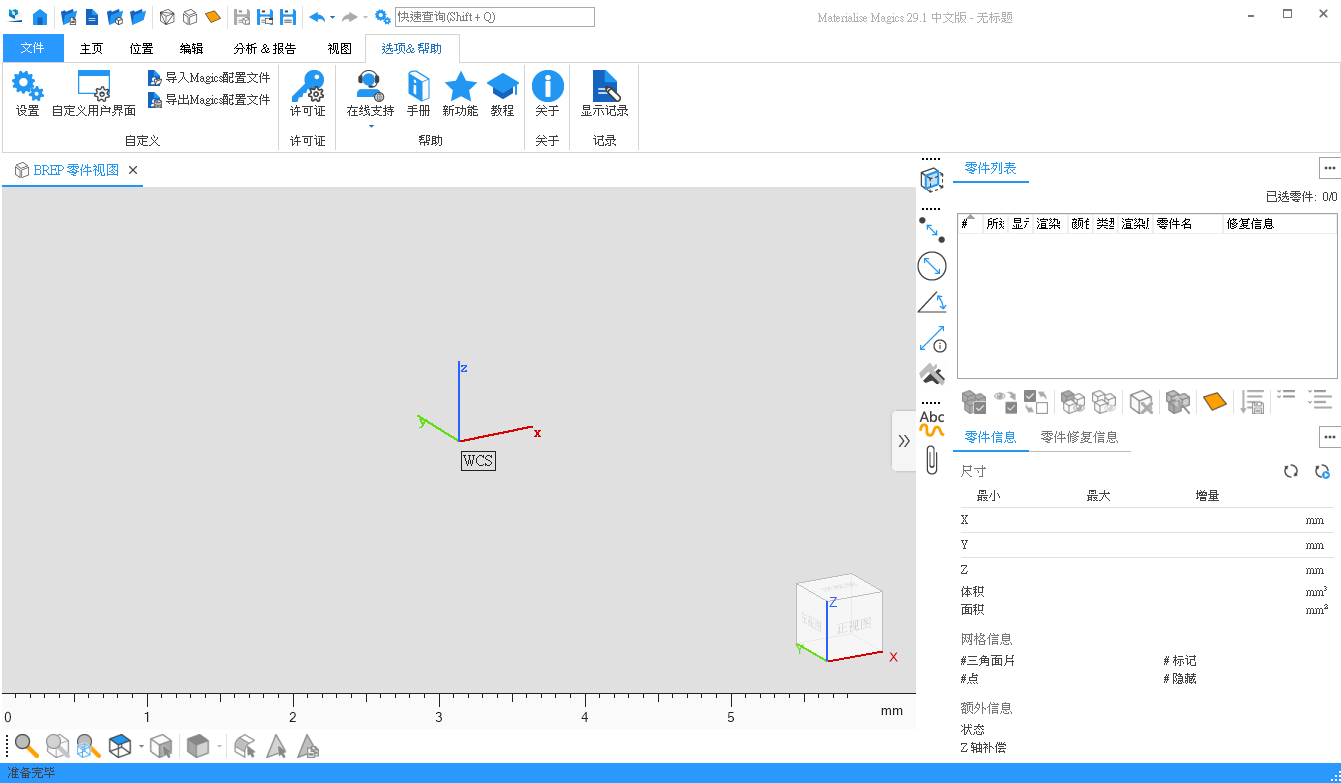Click the magnifier-with-blue-wireframe-cube zoom icon

89,745
